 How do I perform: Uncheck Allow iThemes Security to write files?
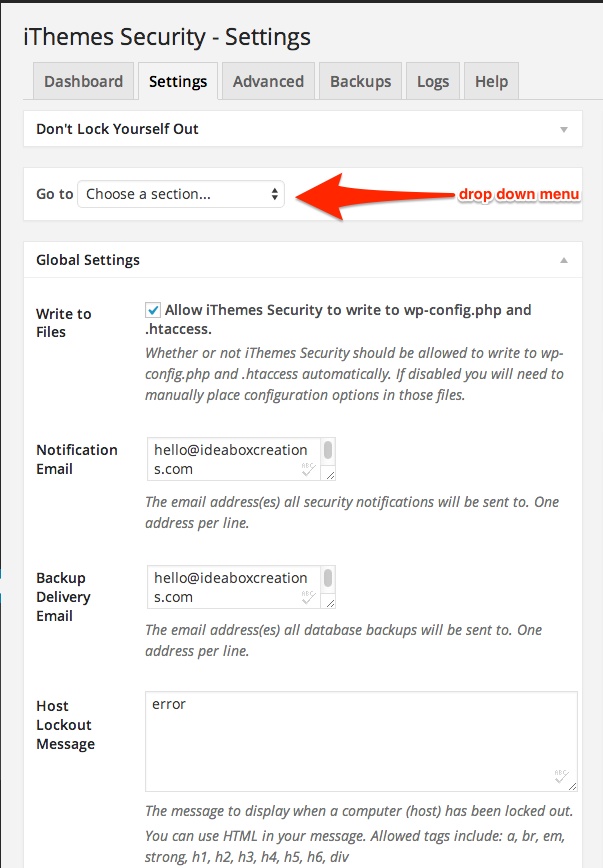click(x=153, y=310)
